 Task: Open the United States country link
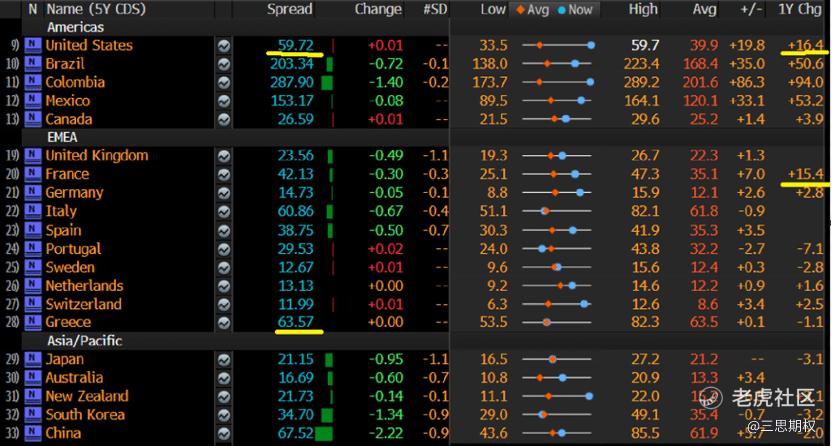pyautogui.click(x=89, y=46)
